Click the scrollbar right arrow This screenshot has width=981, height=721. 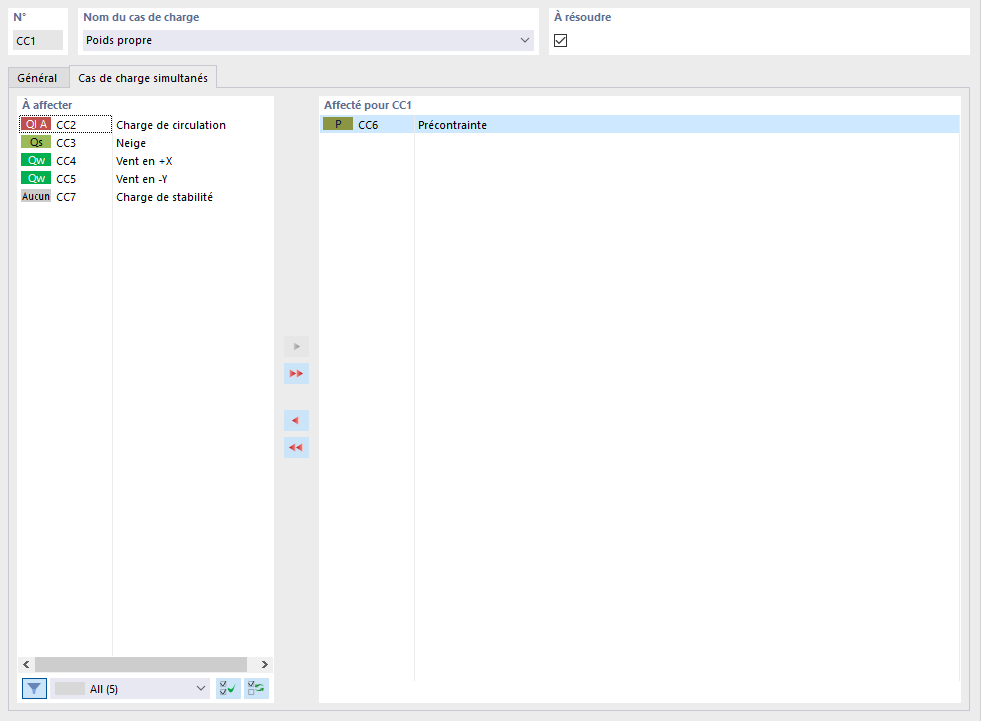click(x=265, y=664)
